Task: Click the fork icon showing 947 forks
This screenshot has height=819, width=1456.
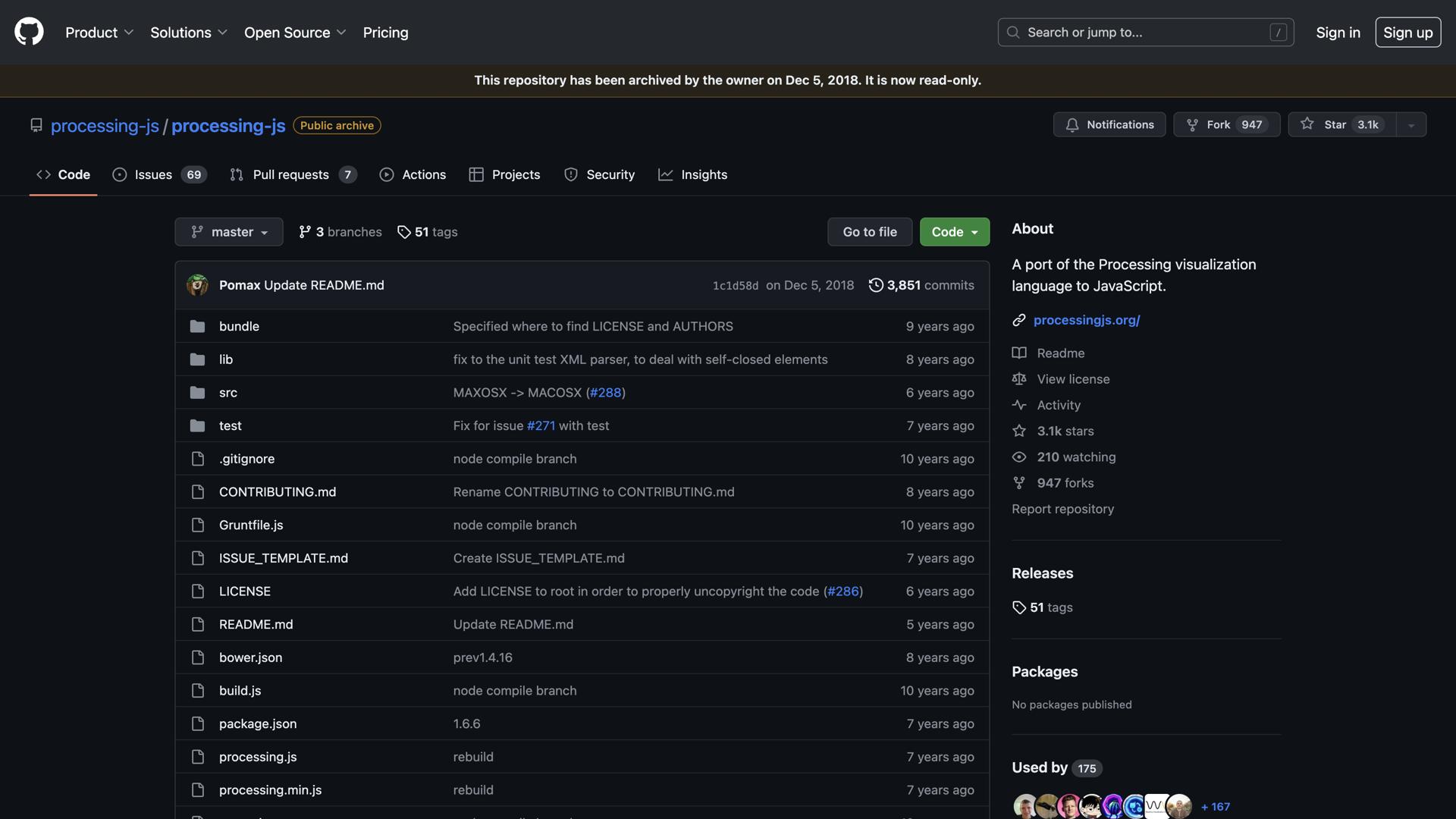Action: click(x=1019, y=482)
